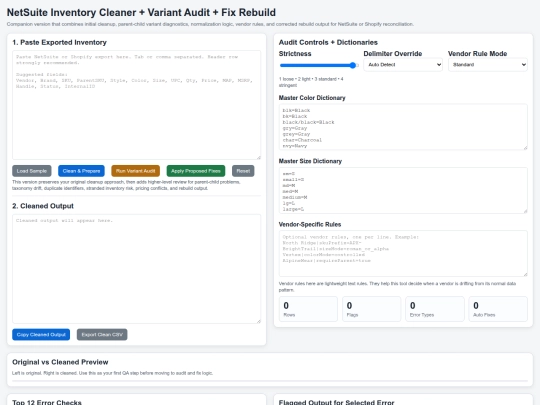
Task: Run the Variant Audit
Action: click(x=135, y=171)
